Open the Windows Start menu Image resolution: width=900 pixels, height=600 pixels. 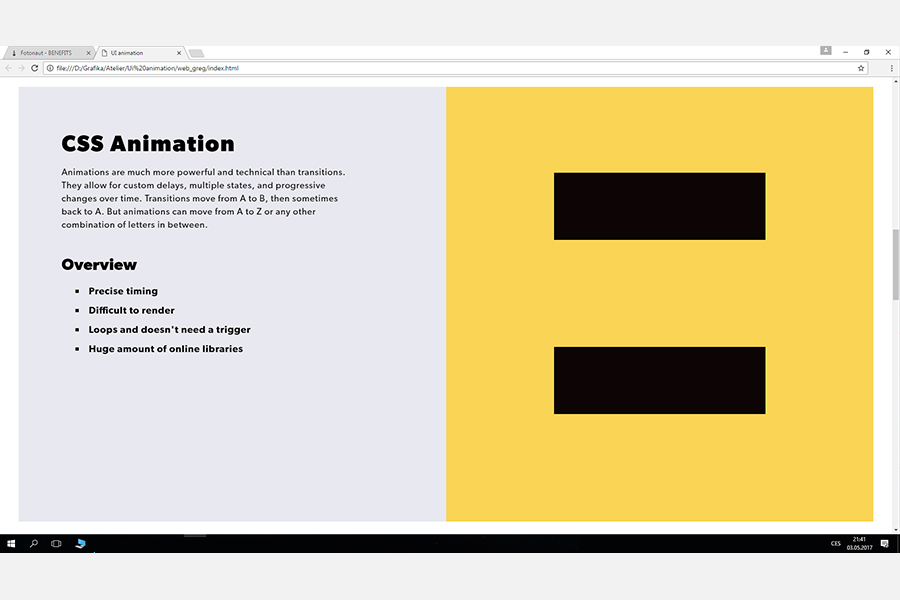click(x=11, y=543)
